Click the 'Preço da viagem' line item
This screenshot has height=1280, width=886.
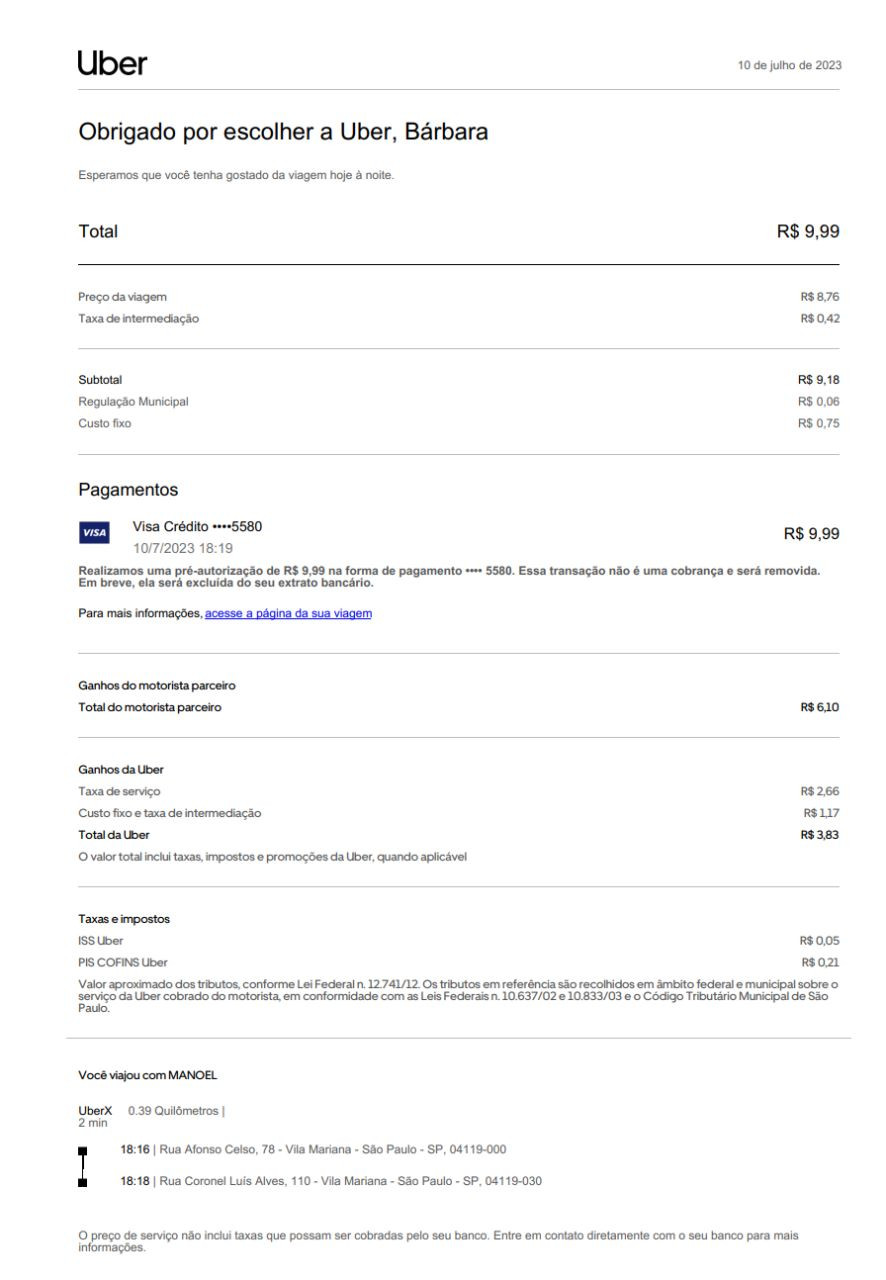123,296
